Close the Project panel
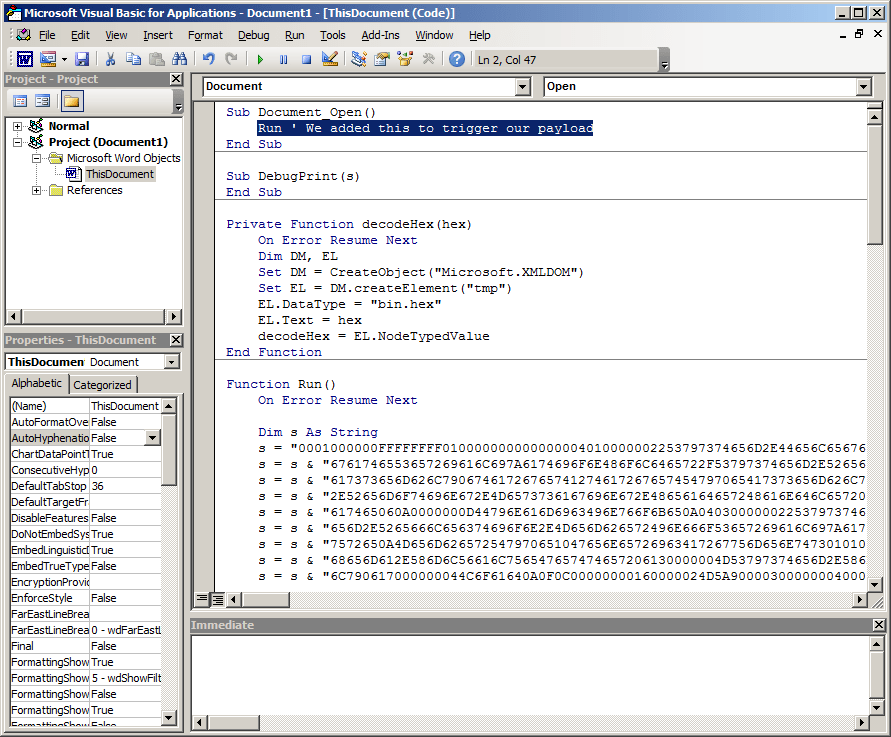Viewport: 891px width, 737px height. 176,79
